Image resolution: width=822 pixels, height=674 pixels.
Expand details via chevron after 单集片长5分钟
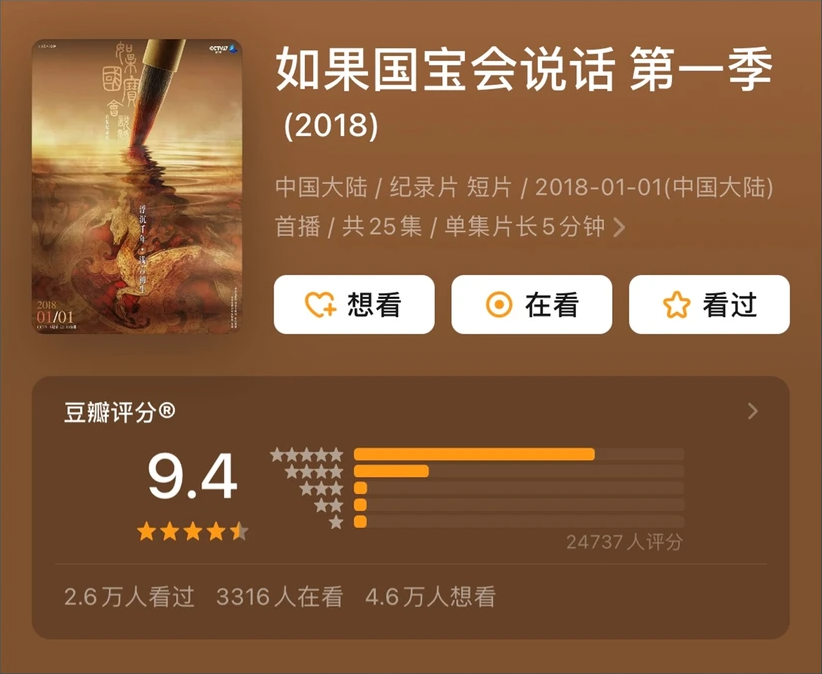click(619, 227)
